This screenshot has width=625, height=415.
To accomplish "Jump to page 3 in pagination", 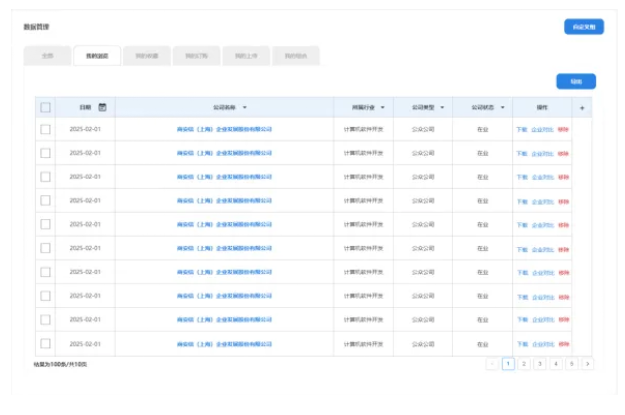I will click(x=540, y=364).
